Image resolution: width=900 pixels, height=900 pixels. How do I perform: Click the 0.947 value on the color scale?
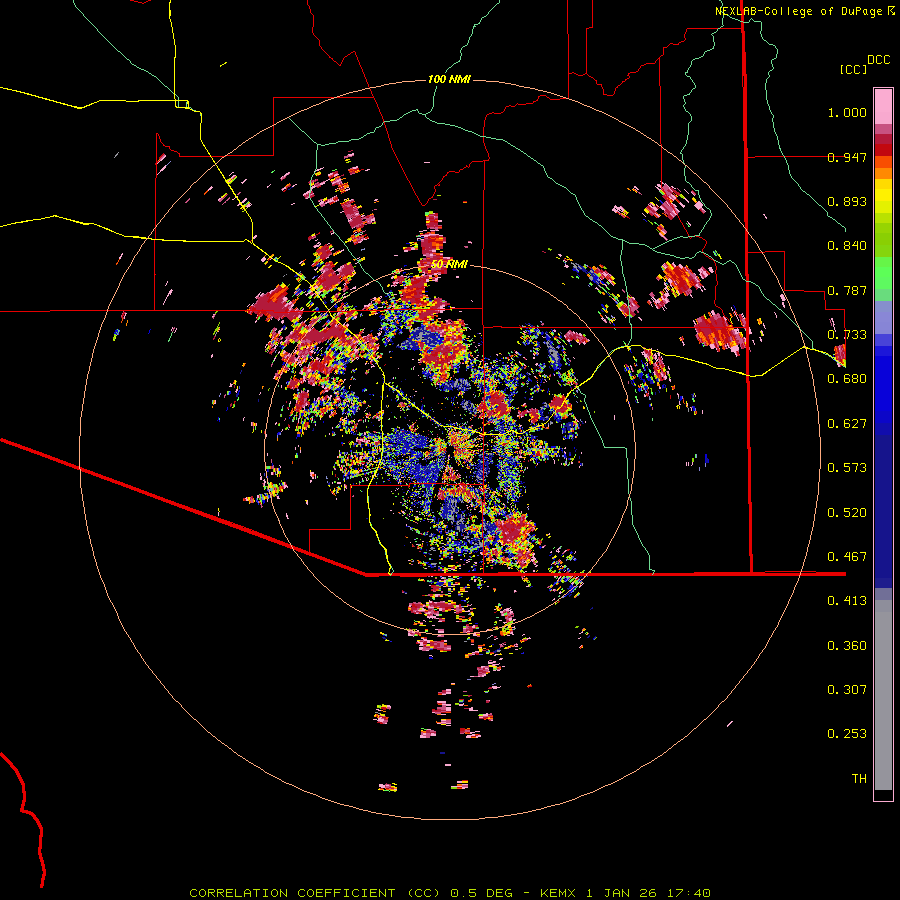click(x=847, y=157)
